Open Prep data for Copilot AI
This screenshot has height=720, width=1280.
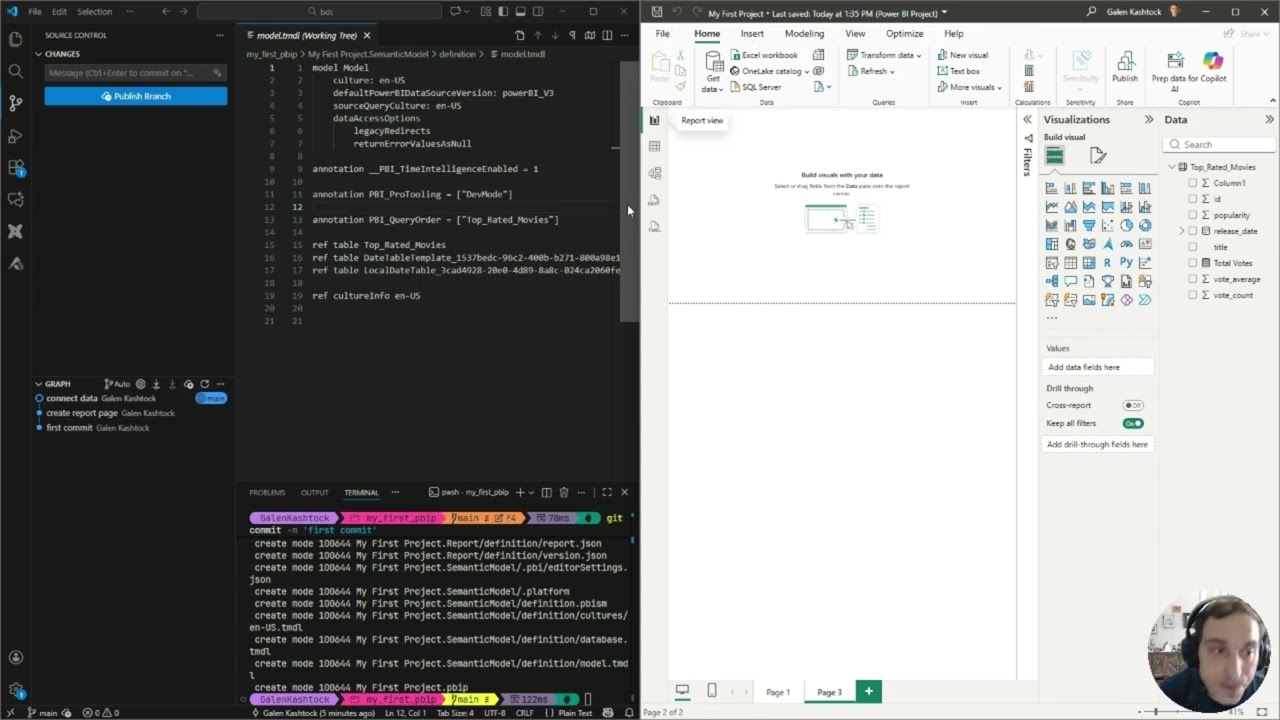click(1189, 70)
